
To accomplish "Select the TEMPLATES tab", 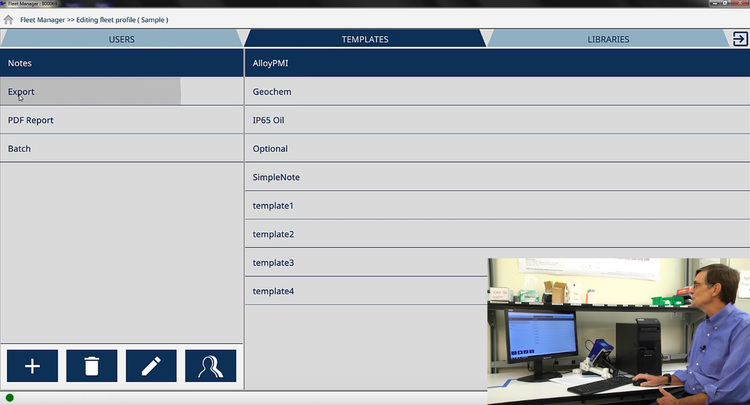I will [x=364, y=40].
